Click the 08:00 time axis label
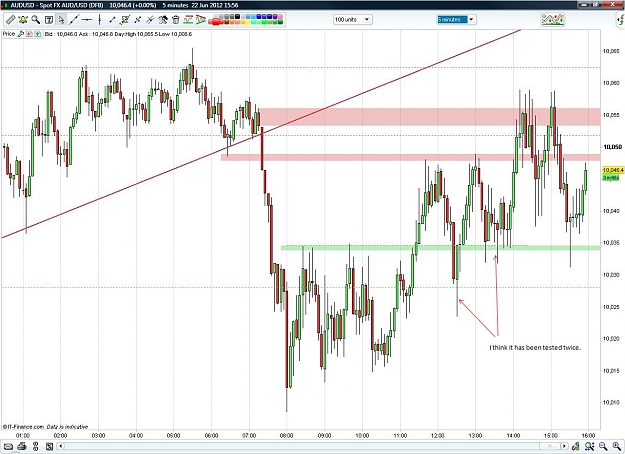 pyautogui.click(x=287, y=436)
